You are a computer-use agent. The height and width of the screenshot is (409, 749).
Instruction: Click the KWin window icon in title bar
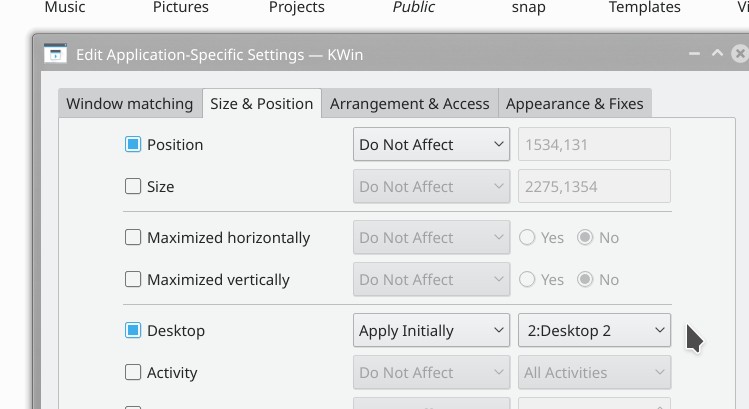click(55, 54)
